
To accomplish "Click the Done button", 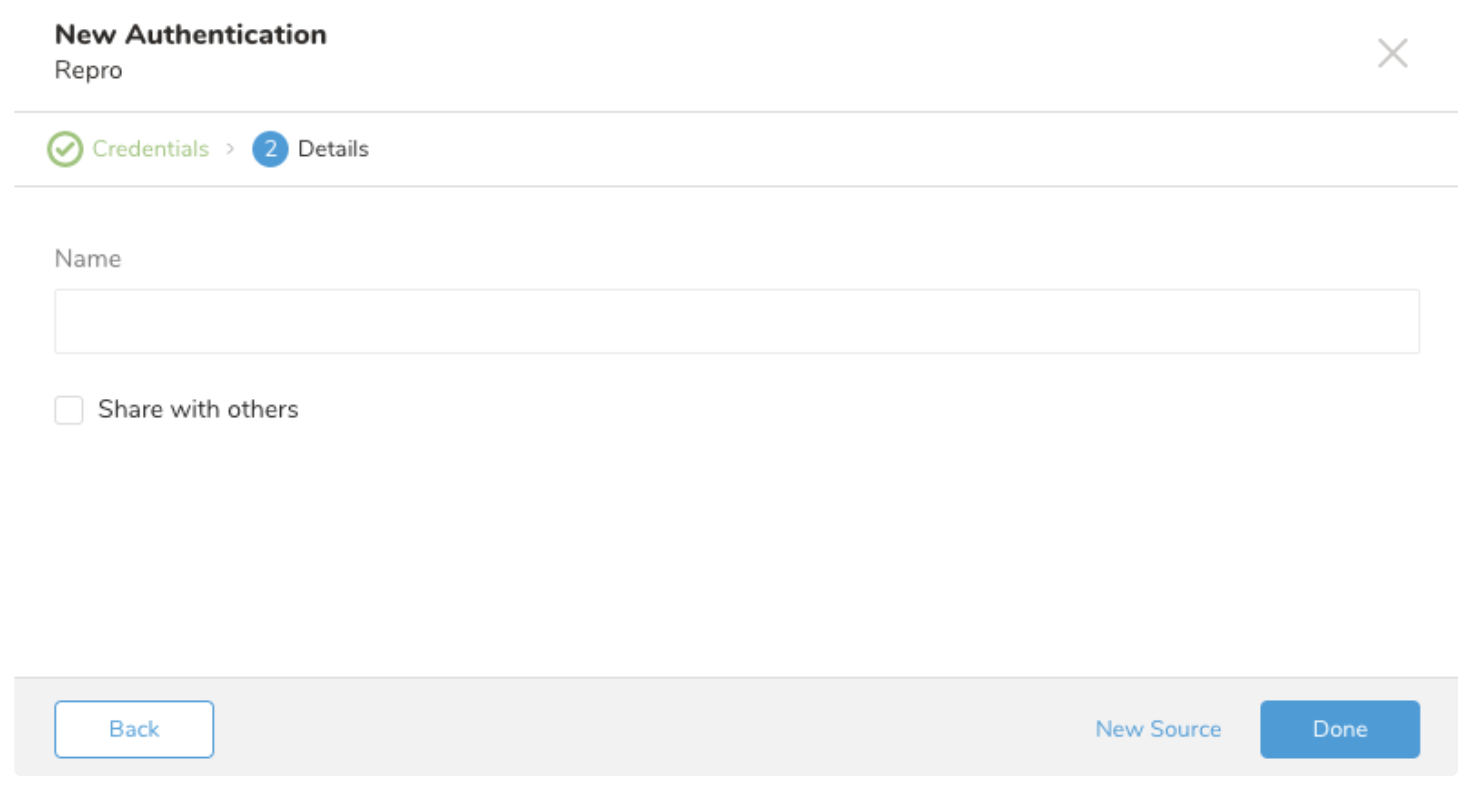I will click(1339, 729).
